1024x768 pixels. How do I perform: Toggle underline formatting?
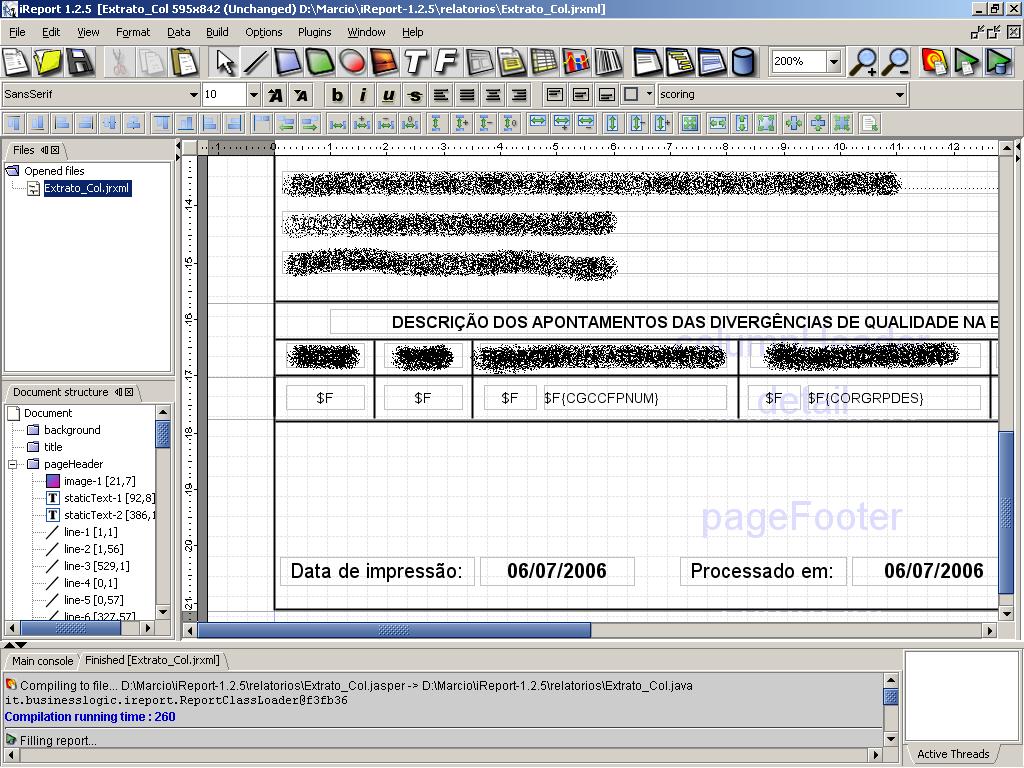(389, 95)
